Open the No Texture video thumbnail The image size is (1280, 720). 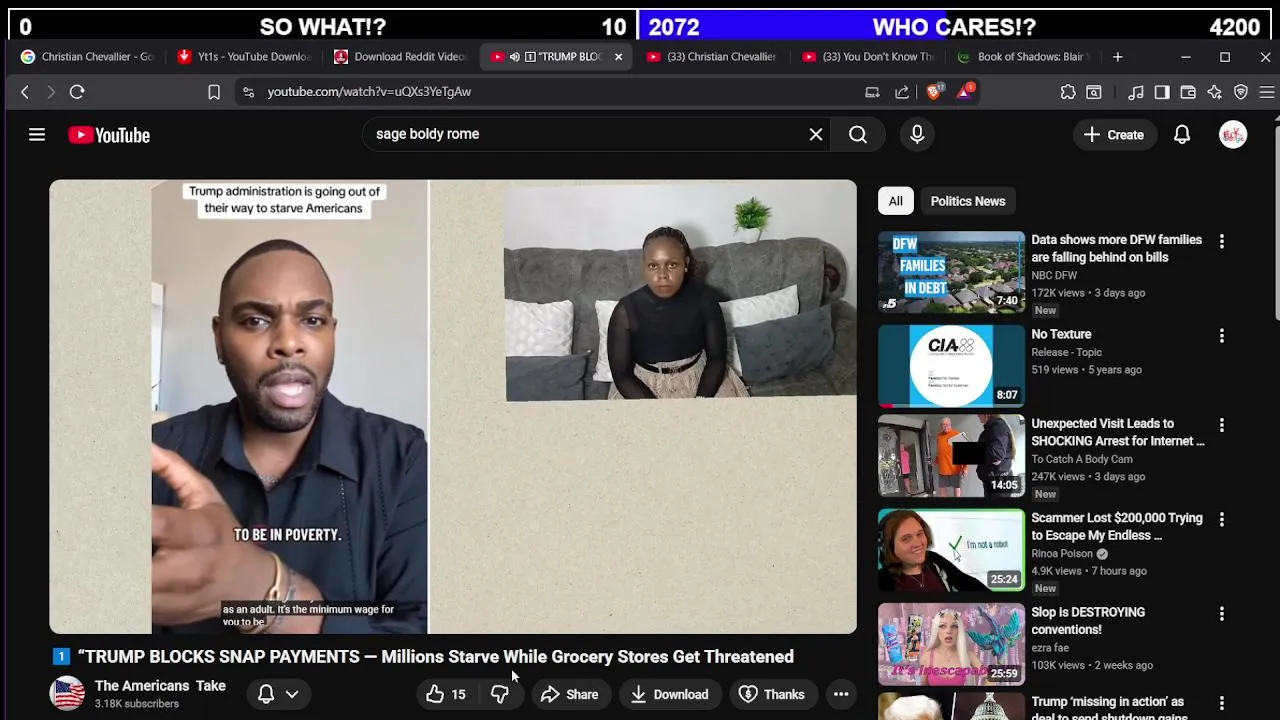click(951, 366)
